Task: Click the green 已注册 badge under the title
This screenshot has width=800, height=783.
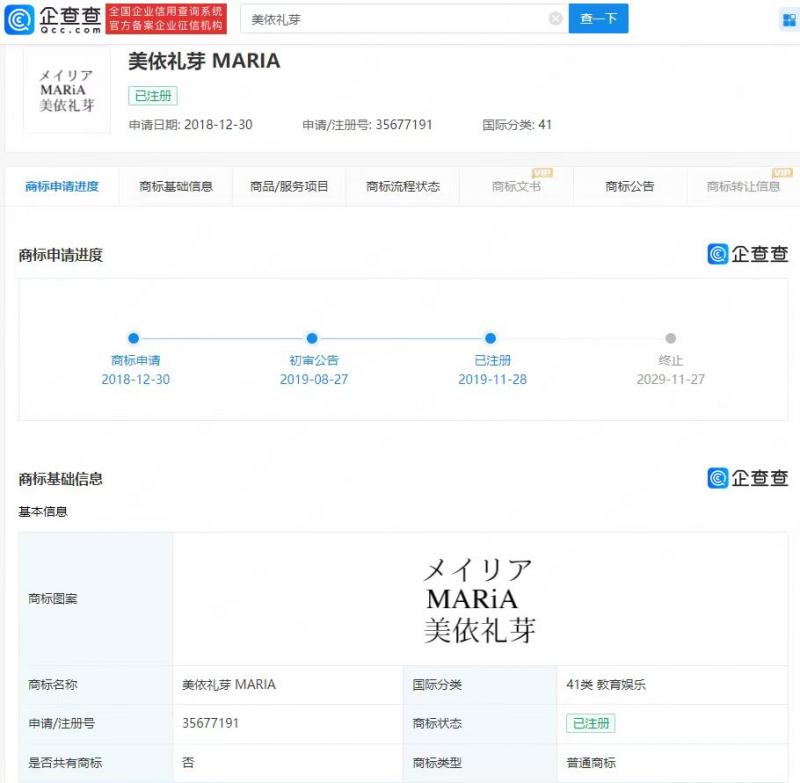Action: point(153,96)
